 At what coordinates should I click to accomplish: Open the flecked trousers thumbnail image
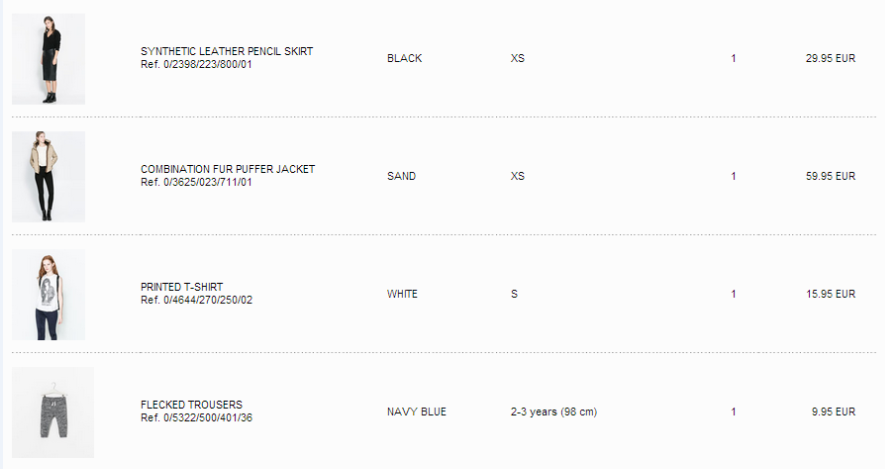(x=53, y=413)
